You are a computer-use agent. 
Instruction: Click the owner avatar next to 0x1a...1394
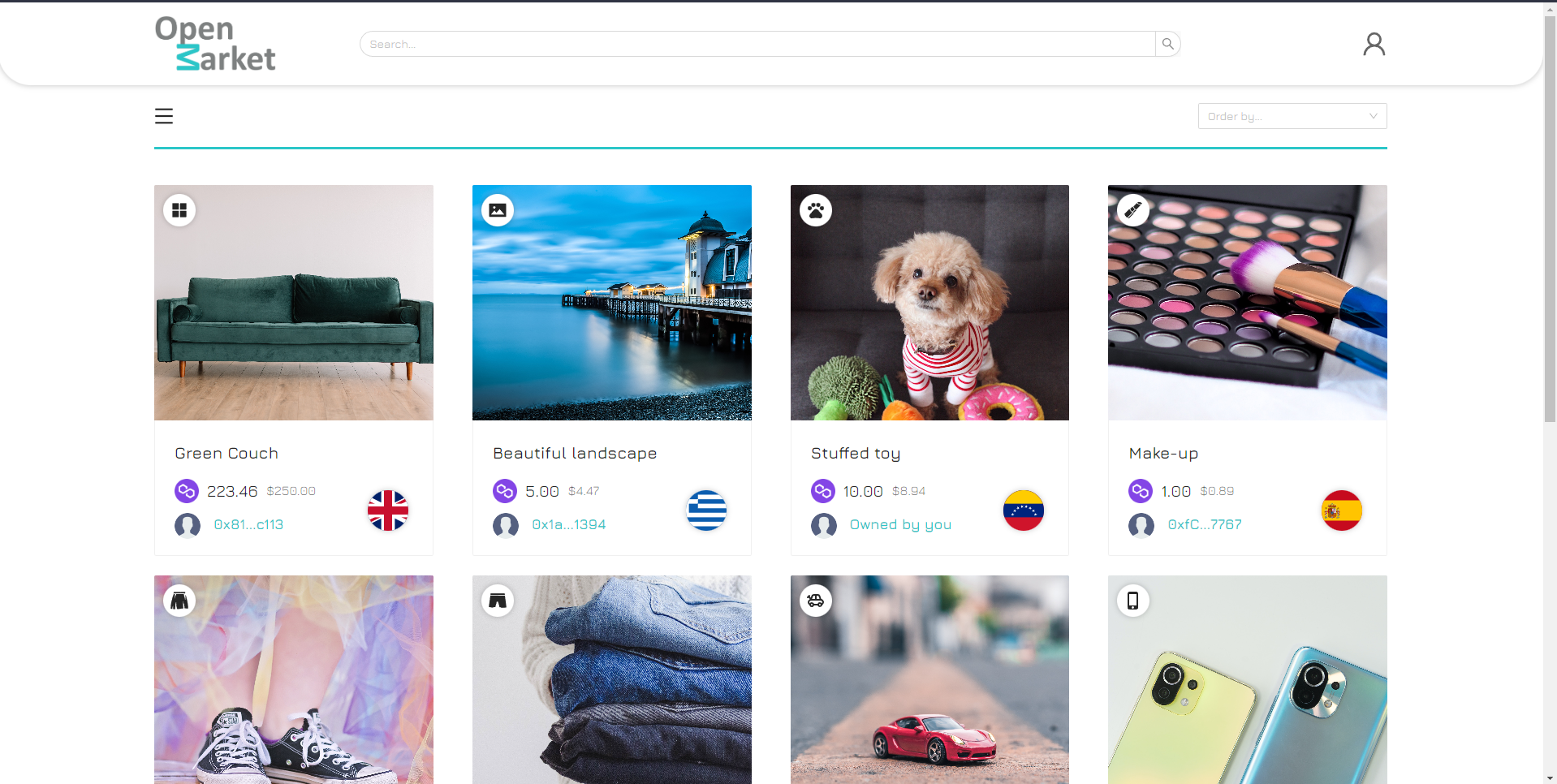click(506, 525)
